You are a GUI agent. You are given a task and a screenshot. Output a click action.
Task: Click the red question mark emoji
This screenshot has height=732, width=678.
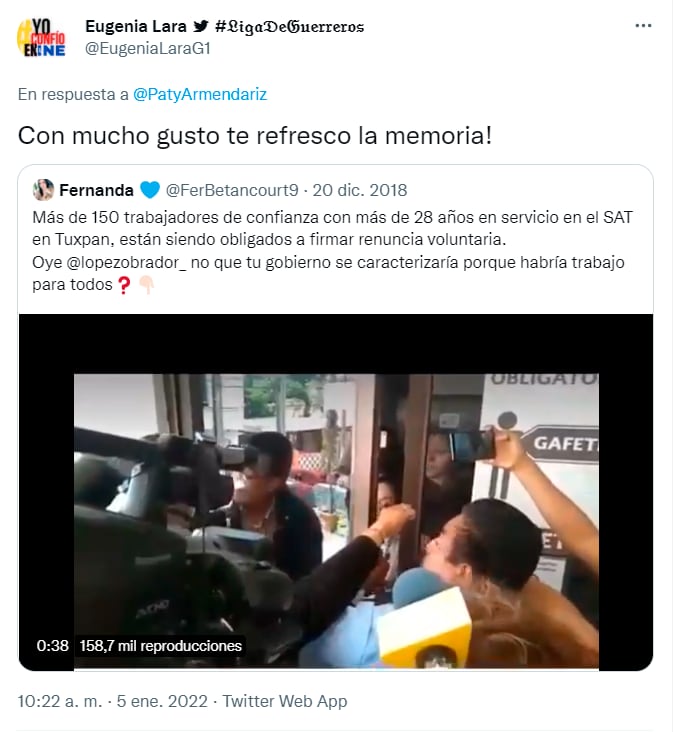click(123, 285)
